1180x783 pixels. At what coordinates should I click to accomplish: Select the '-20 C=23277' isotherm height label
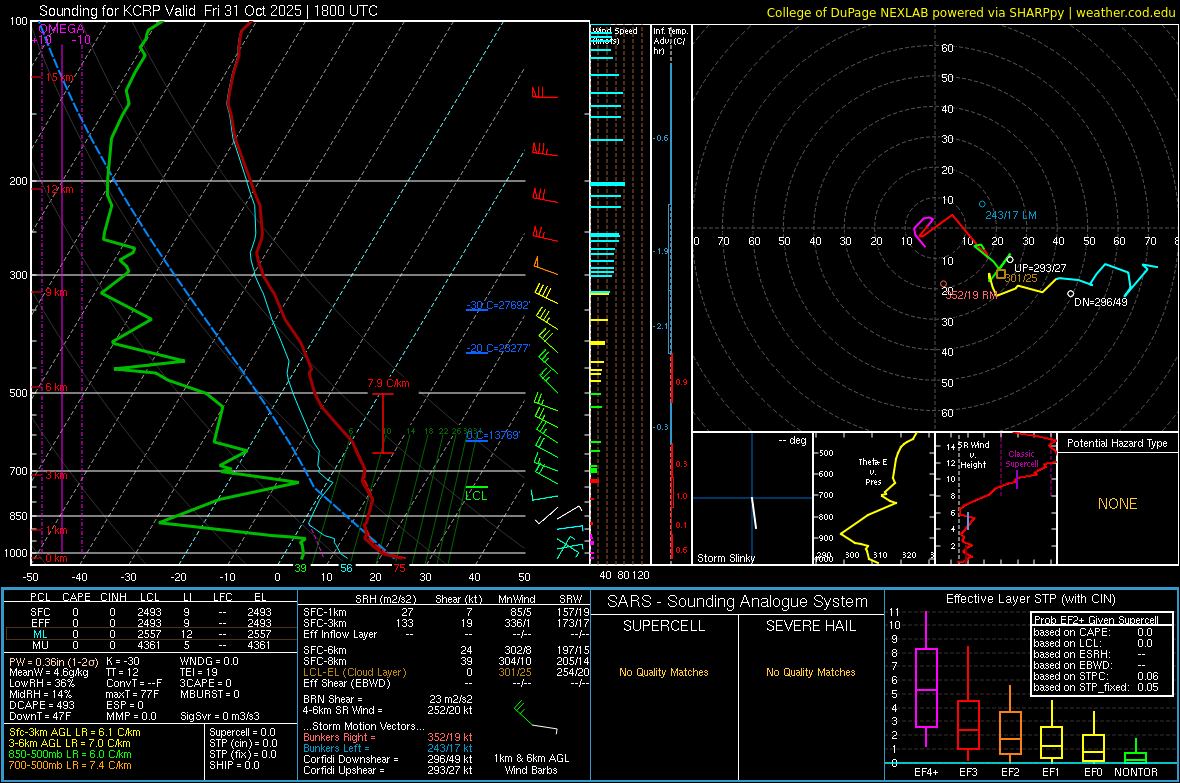point(498,348)
